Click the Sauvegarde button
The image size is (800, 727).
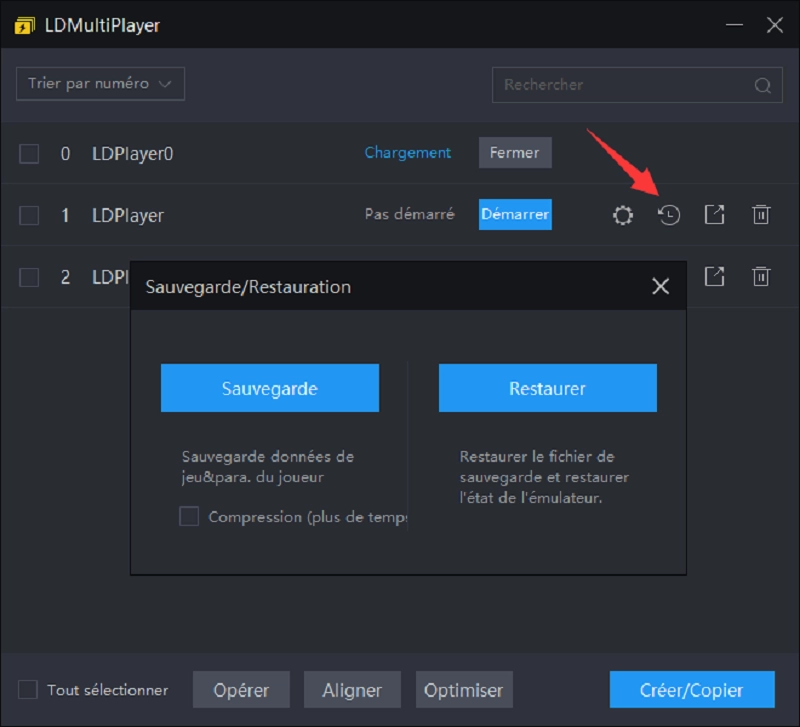[269, 388]
